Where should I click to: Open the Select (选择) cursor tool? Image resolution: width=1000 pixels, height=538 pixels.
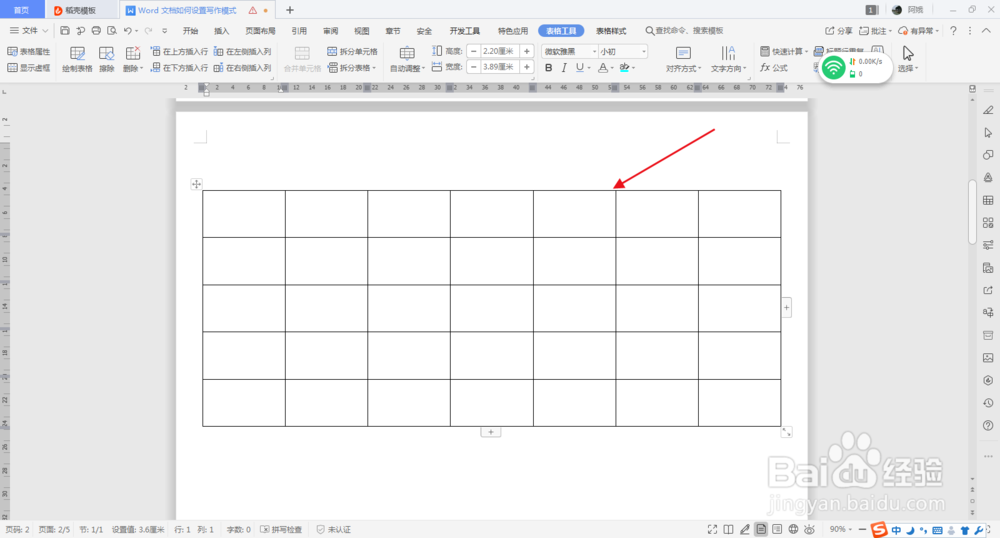click(908, 59)
